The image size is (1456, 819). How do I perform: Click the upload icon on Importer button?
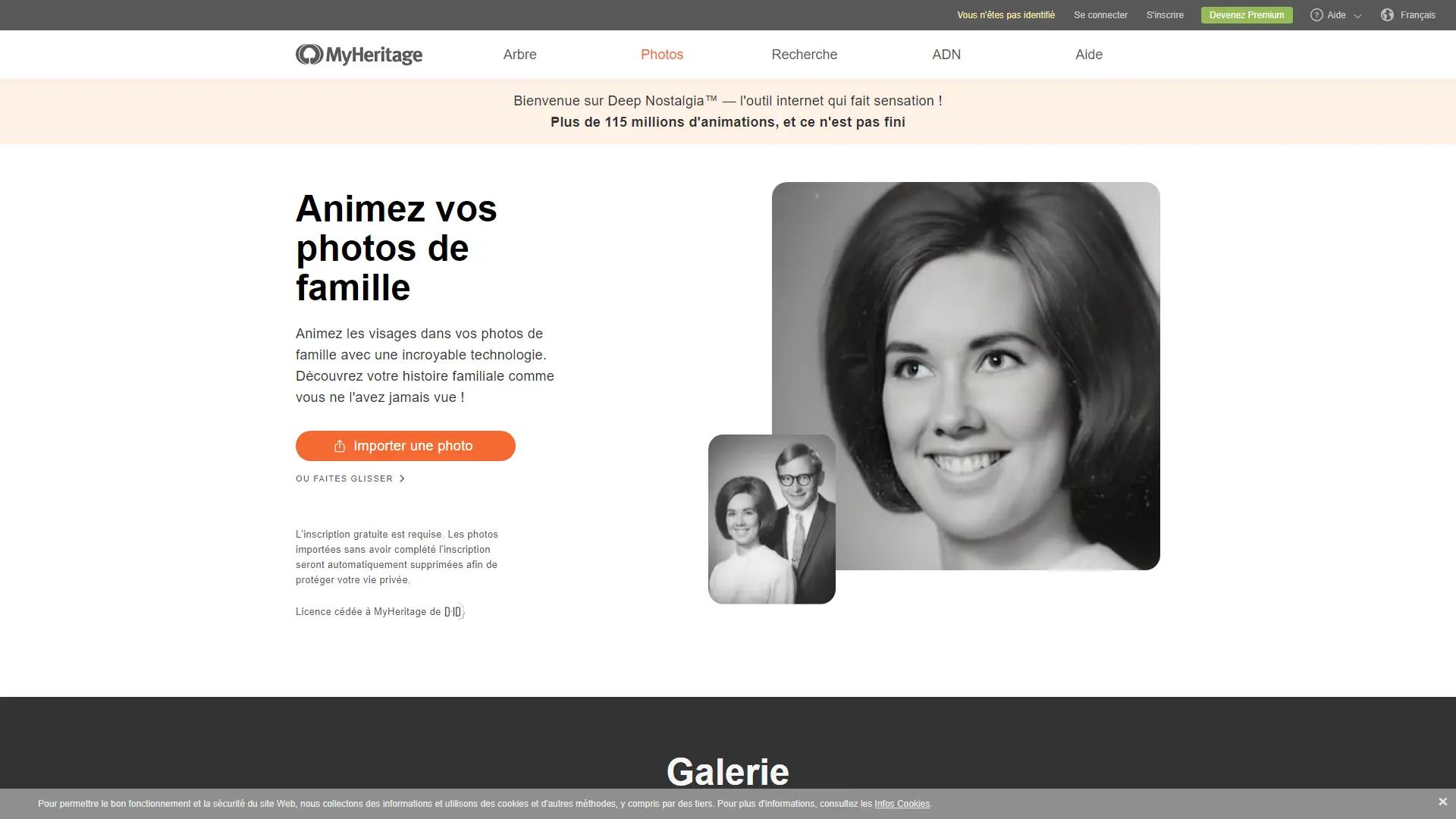[x=340, y=447]
